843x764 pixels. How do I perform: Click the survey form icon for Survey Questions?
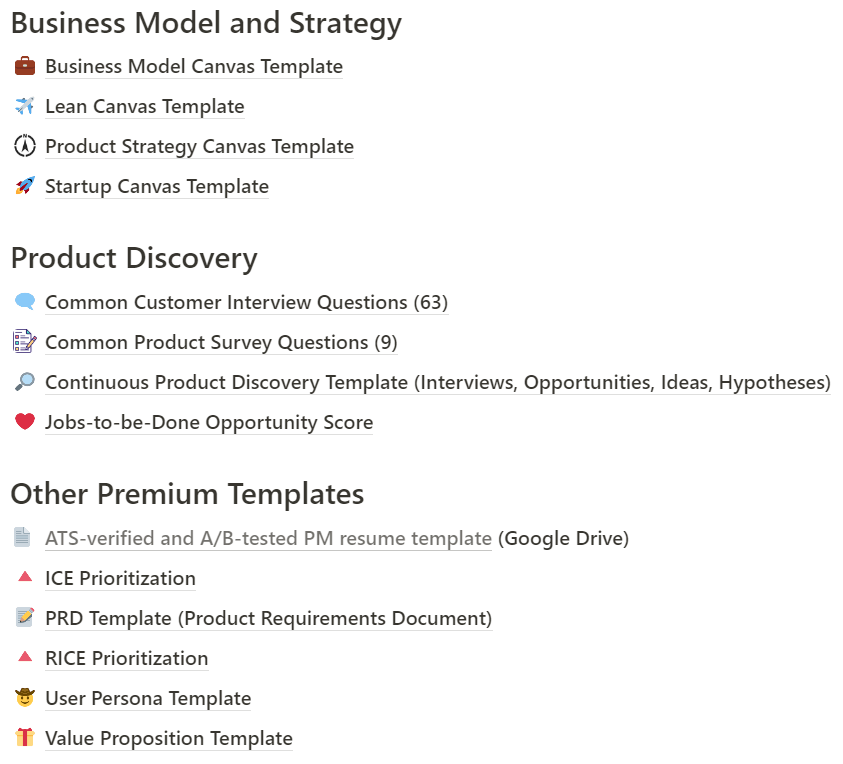pos(25,341)
